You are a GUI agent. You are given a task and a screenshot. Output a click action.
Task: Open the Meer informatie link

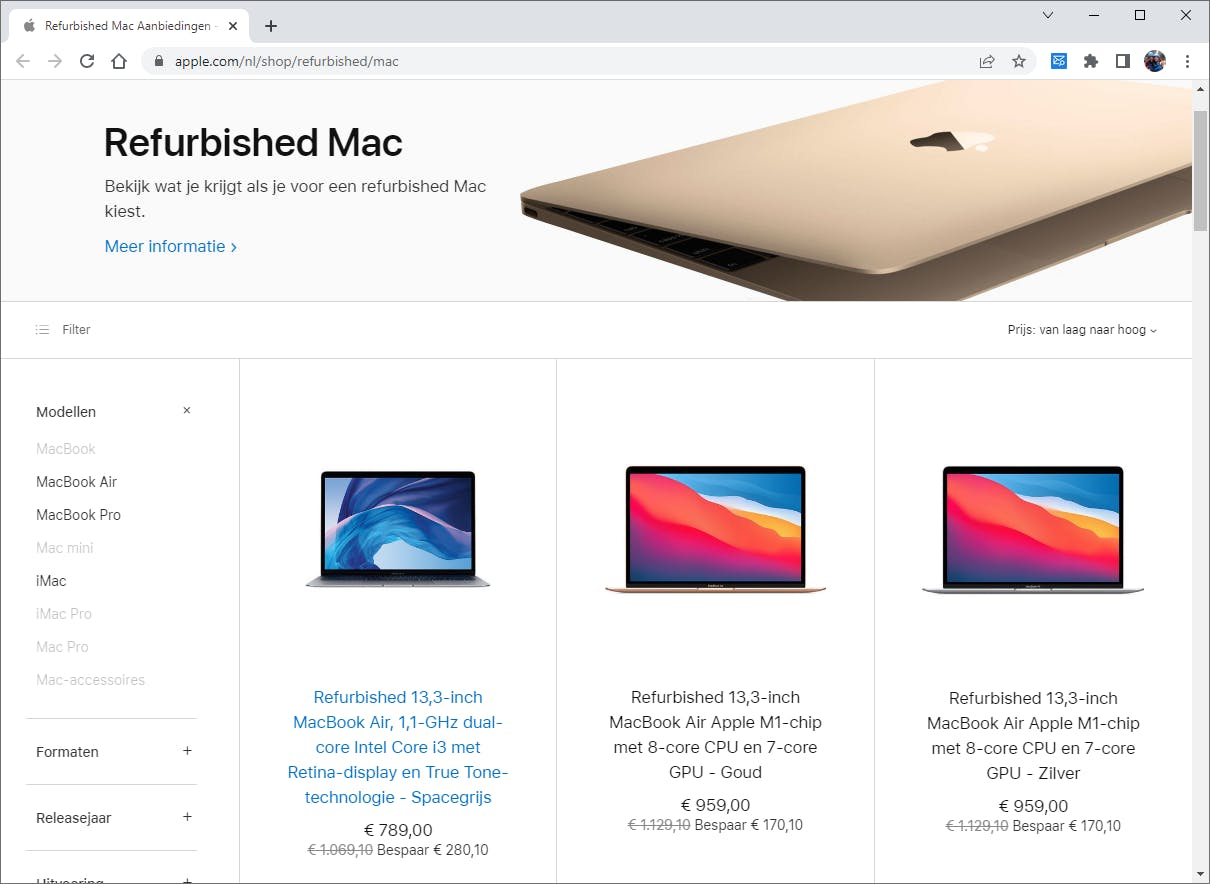coord(171,246)
